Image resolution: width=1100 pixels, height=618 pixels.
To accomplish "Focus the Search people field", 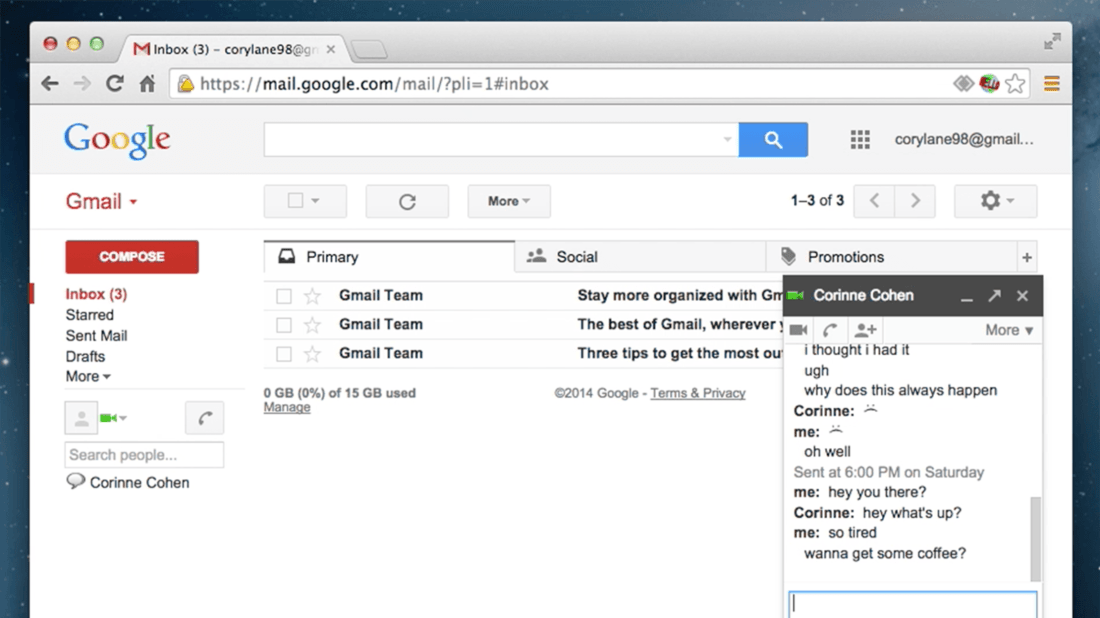I will 144,455.
